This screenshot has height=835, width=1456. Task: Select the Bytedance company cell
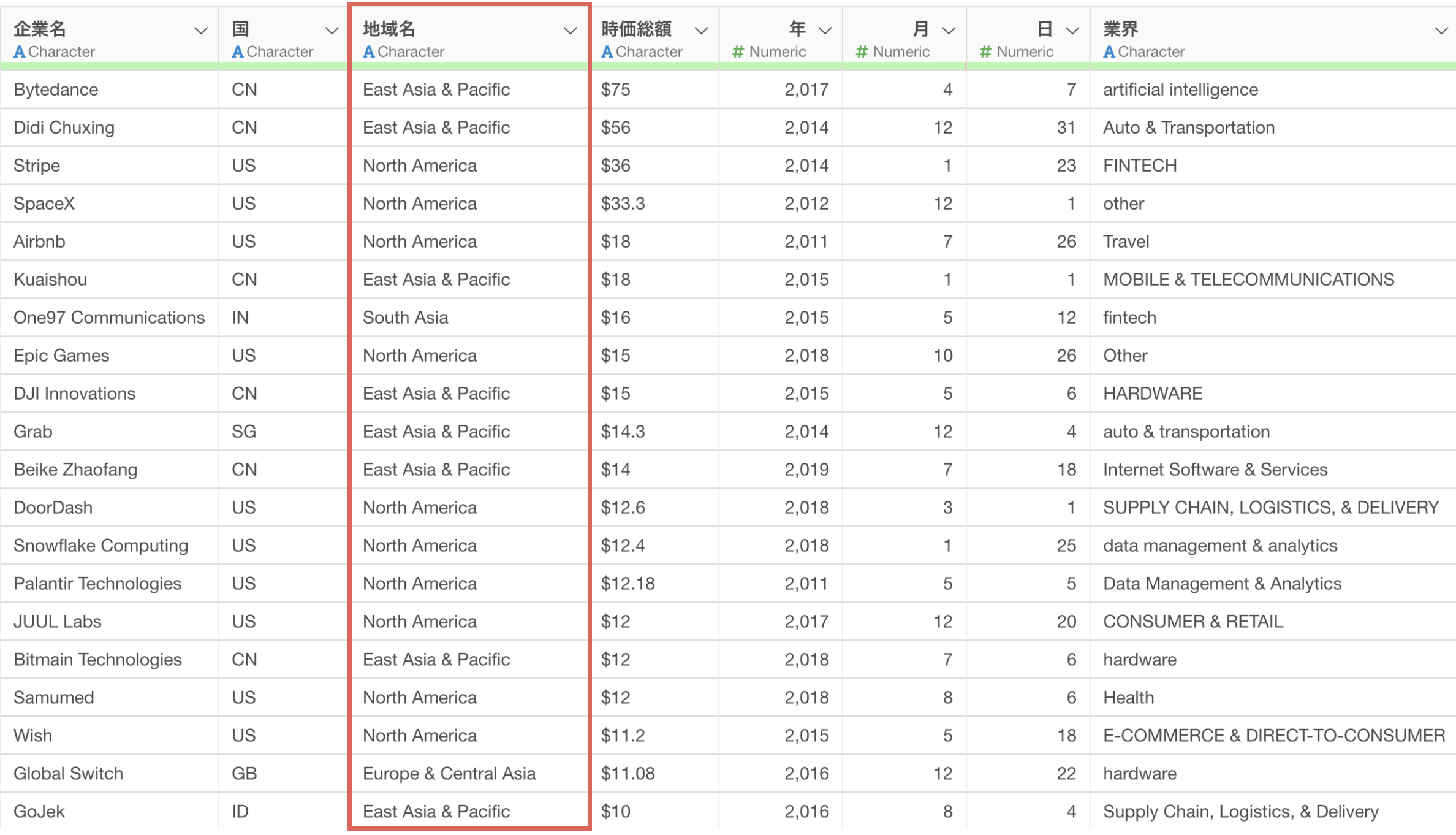[56, 90]
